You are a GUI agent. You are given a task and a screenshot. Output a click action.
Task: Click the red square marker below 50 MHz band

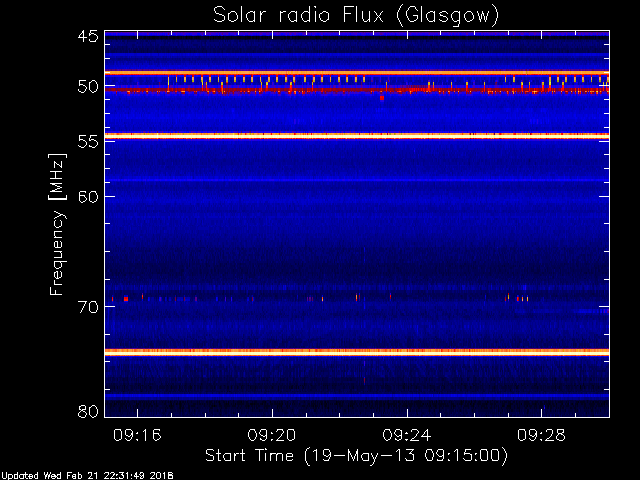[x=382, y=98]
